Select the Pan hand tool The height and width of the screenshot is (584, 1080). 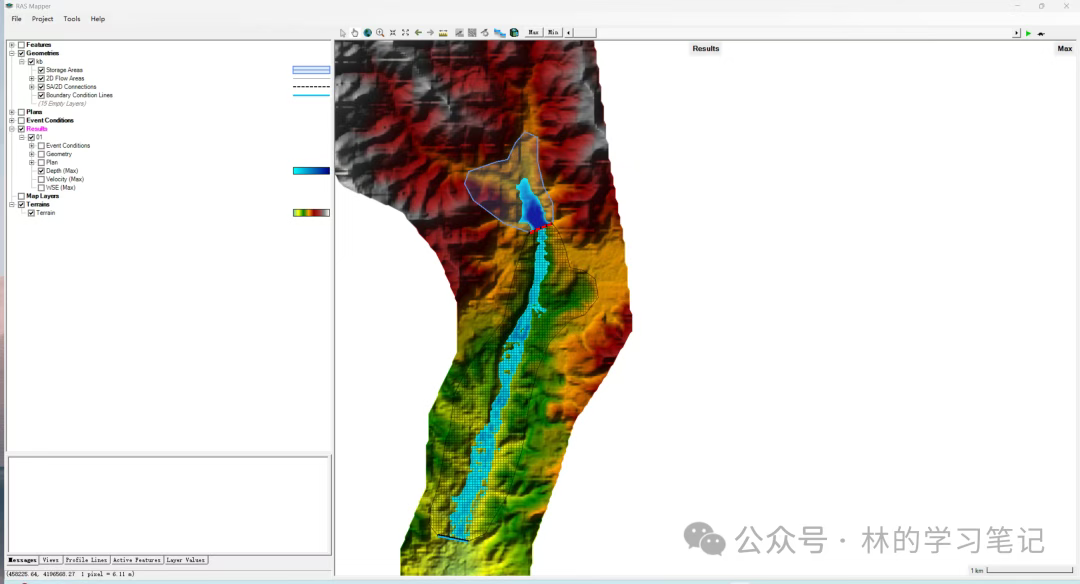[355, 33]
